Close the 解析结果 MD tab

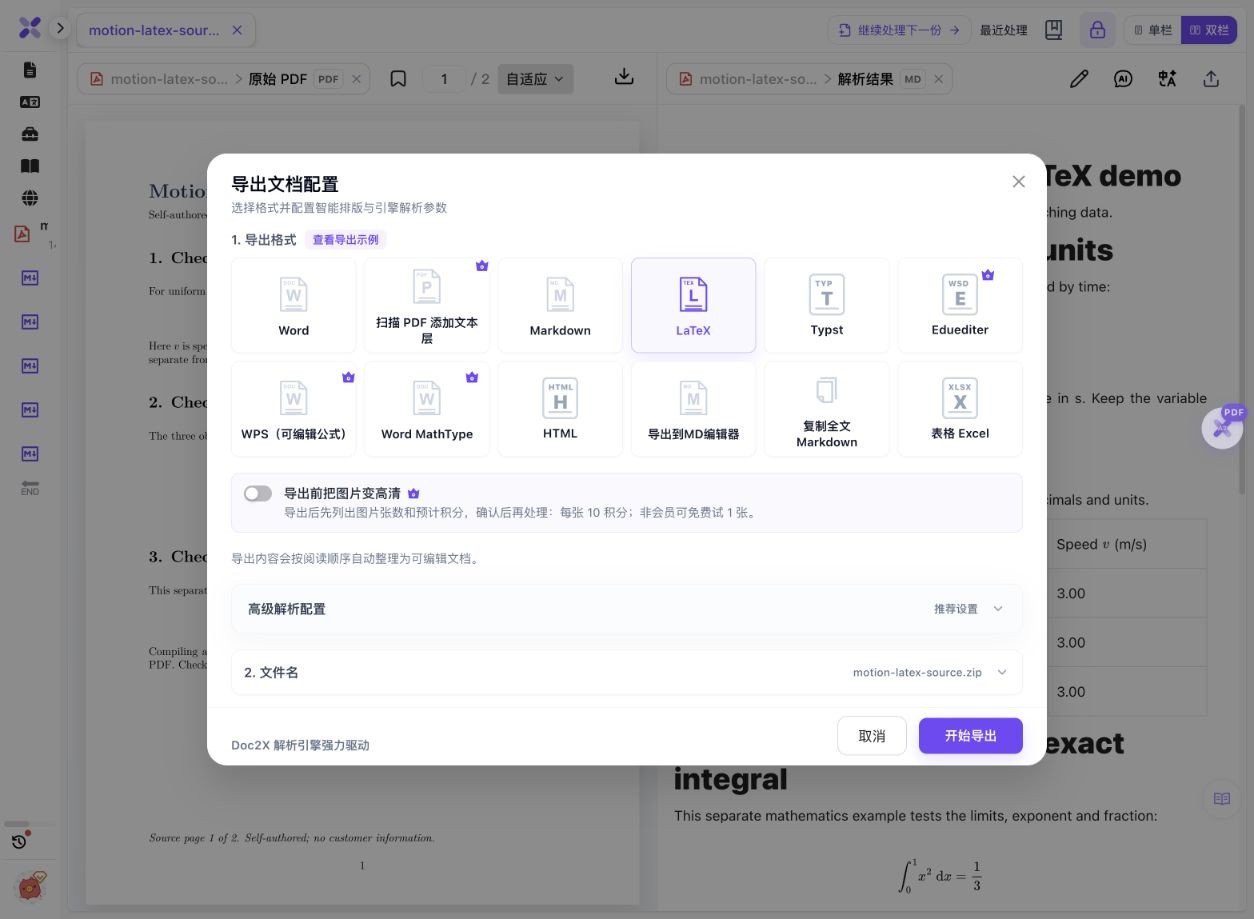pos(939,79)
